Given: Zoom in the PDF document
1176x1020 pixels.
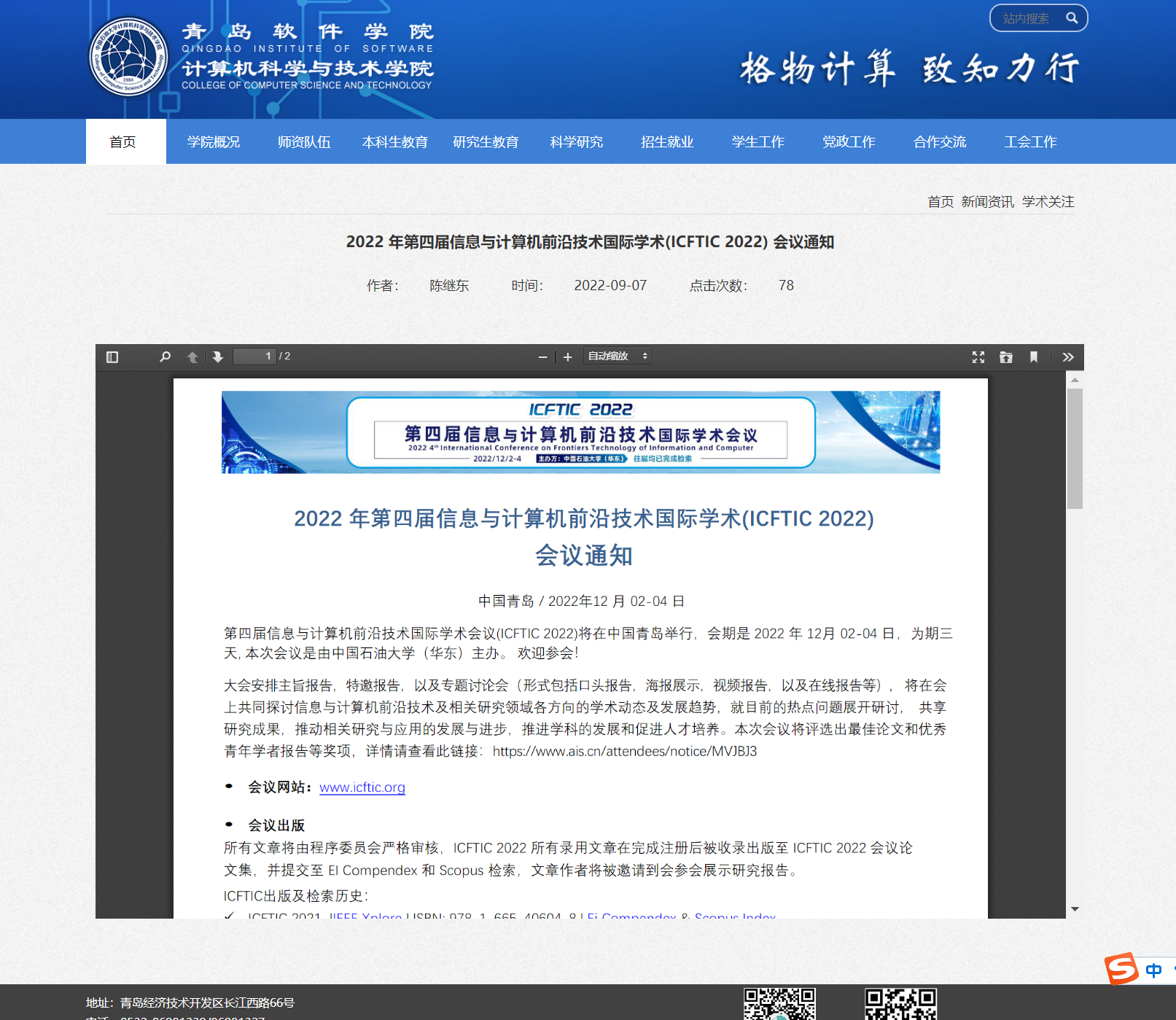Looking at the screenshot, I should click(568, 357).
